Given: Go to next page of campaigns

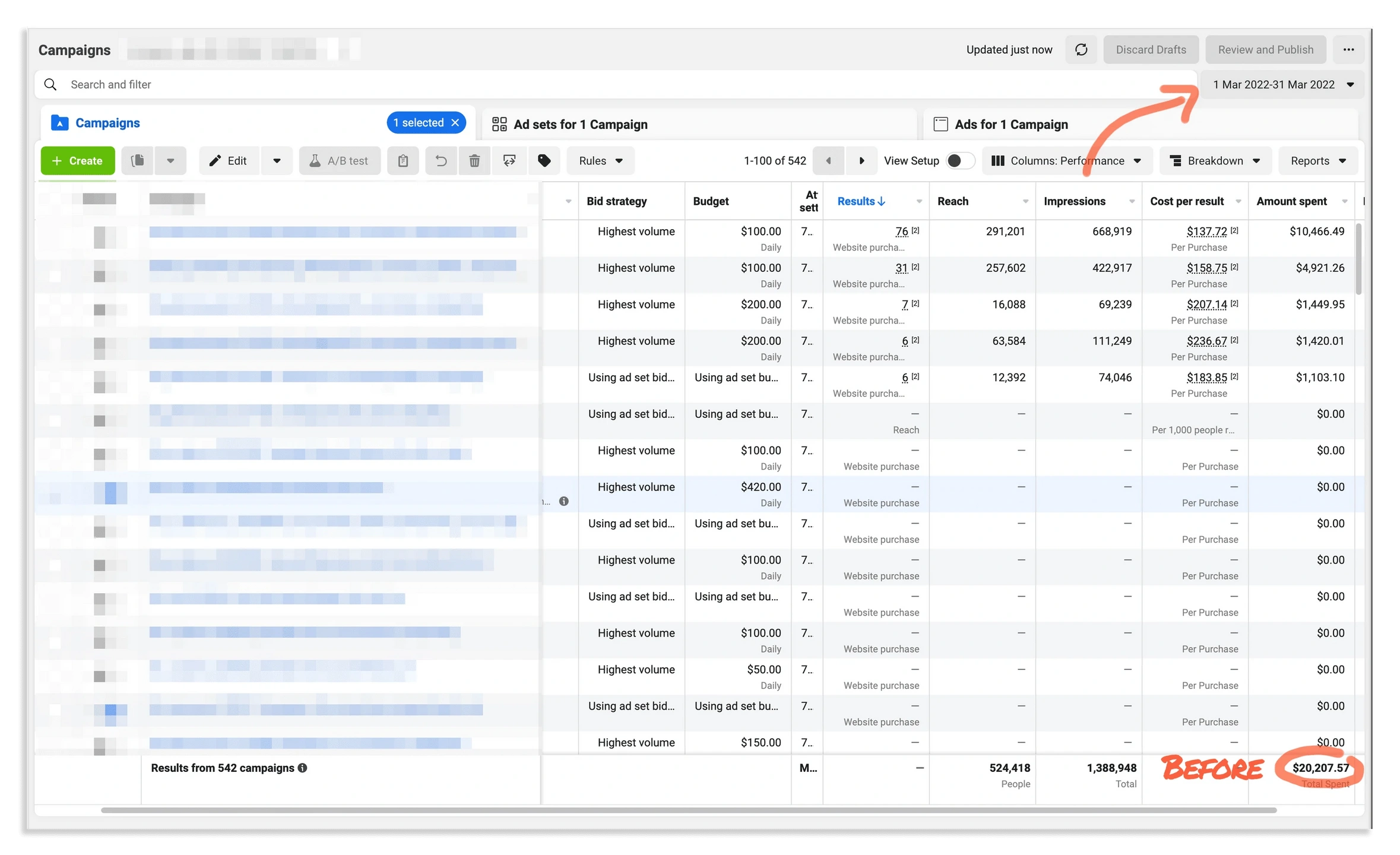Looking at the screenshot, I should click(x=861, y=161).
